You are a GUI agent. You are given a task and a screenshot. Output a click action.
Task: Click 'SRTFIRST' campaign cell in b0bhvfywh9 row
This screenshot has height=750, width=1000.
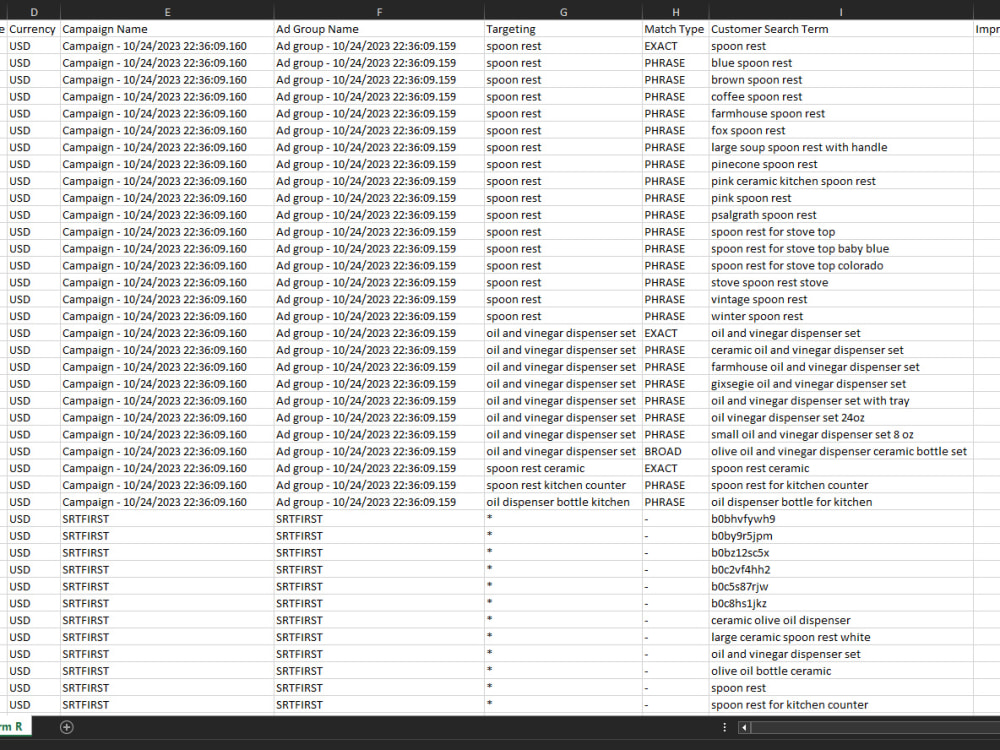167,519
